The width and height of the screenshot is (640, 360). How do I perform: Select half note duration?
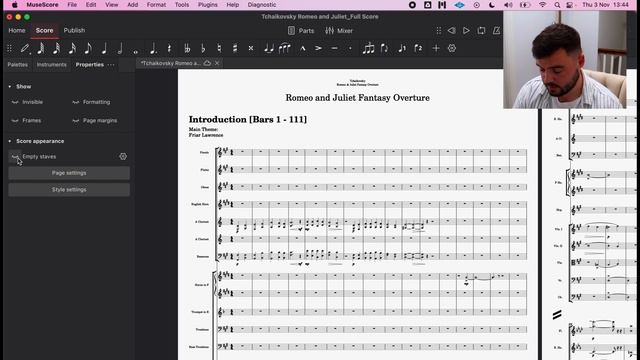120,49
